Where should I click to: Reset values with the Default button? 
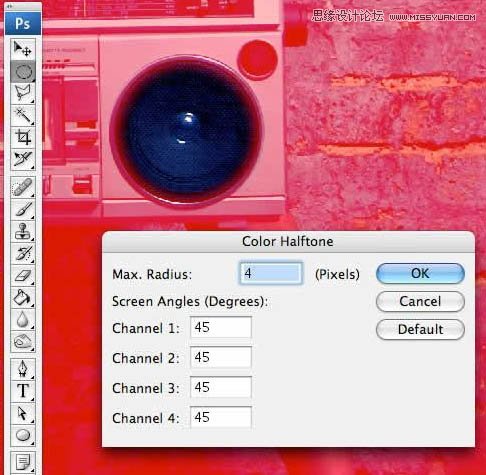tap(420, 329)
